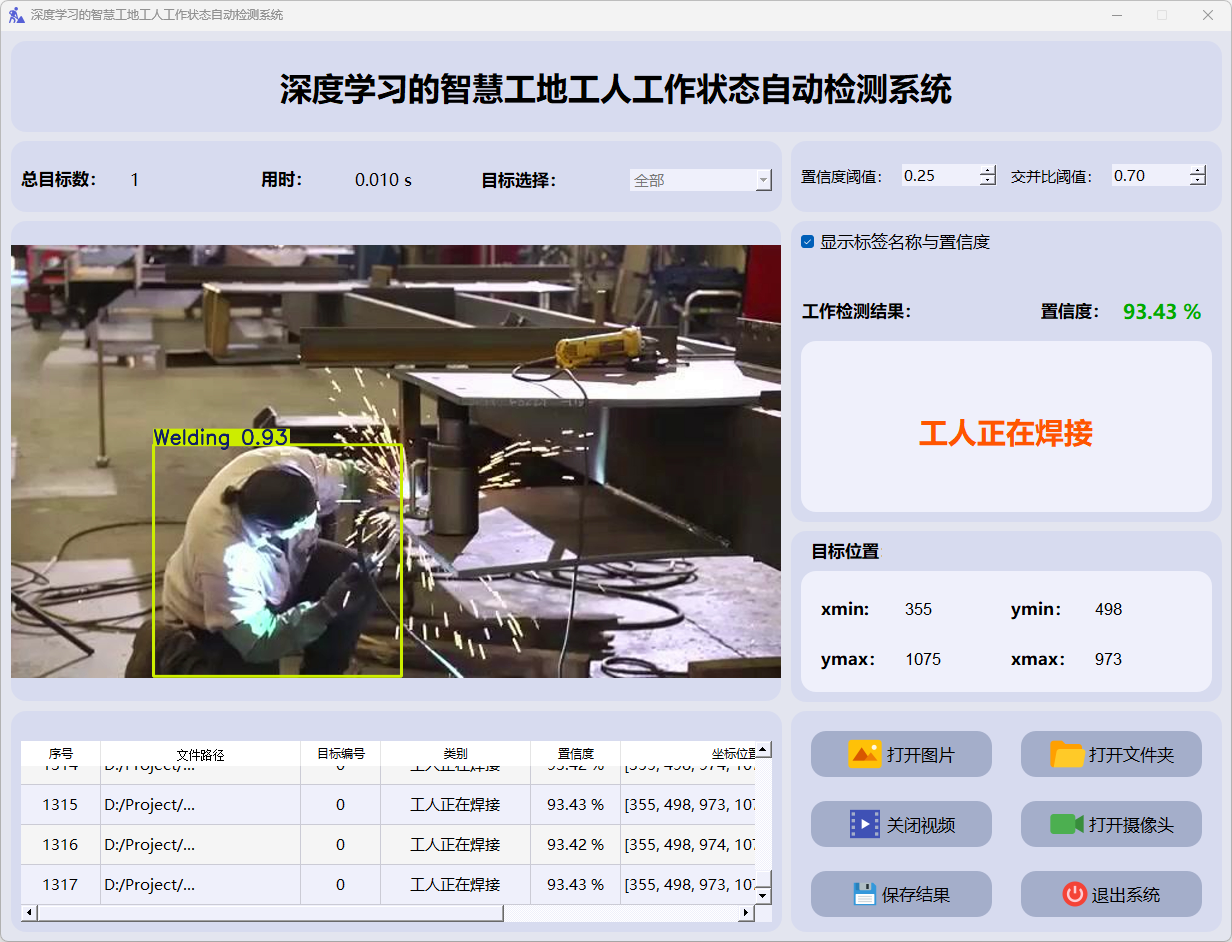Click the floppy disk save icon

(864, 894)
